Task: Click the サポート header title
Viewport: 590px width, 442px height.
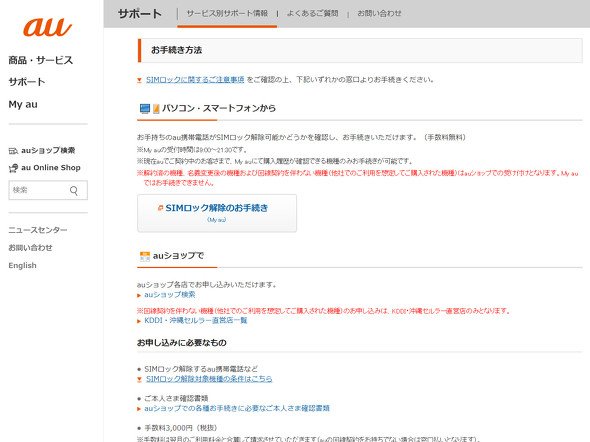Action: (x=140, y=14)
